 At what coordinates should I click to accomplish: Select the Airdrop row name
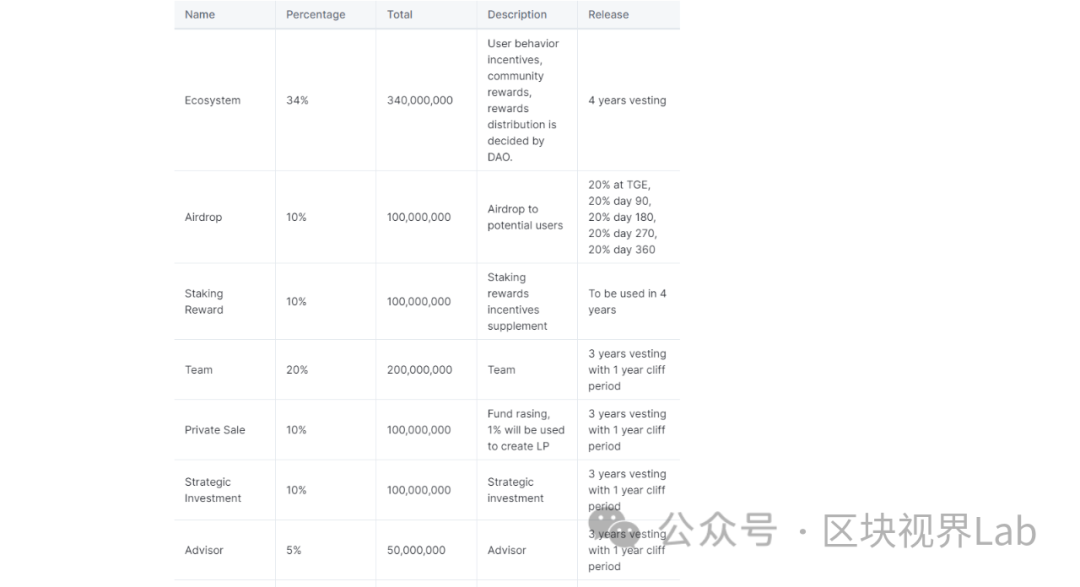[x=203, y=217]
